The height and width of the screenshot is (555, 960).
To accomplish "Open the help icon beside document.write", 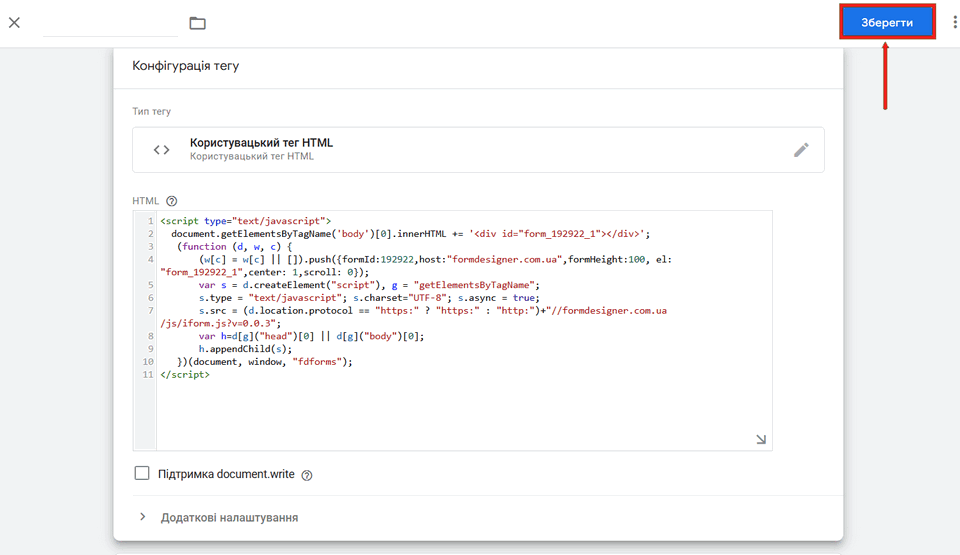I will [307, 475].
